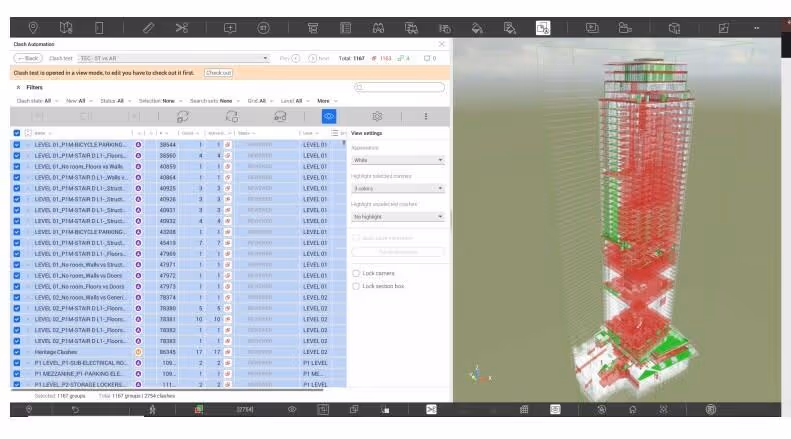Viewport: 791px width, 439px height.
Task: Toggle the select-all checkbox in table header
Action: (x=17, y=133)
